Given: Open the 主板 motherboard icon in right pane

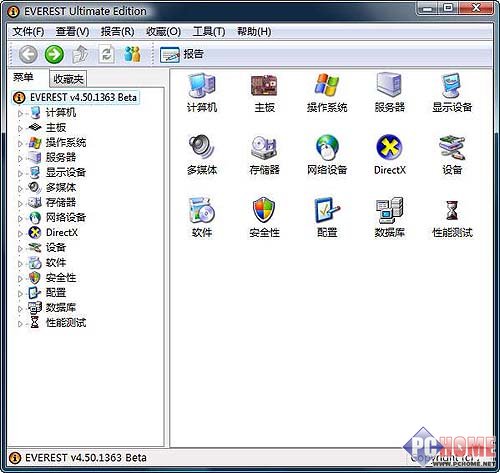Looking at the screenshot, I should point(264,92).
